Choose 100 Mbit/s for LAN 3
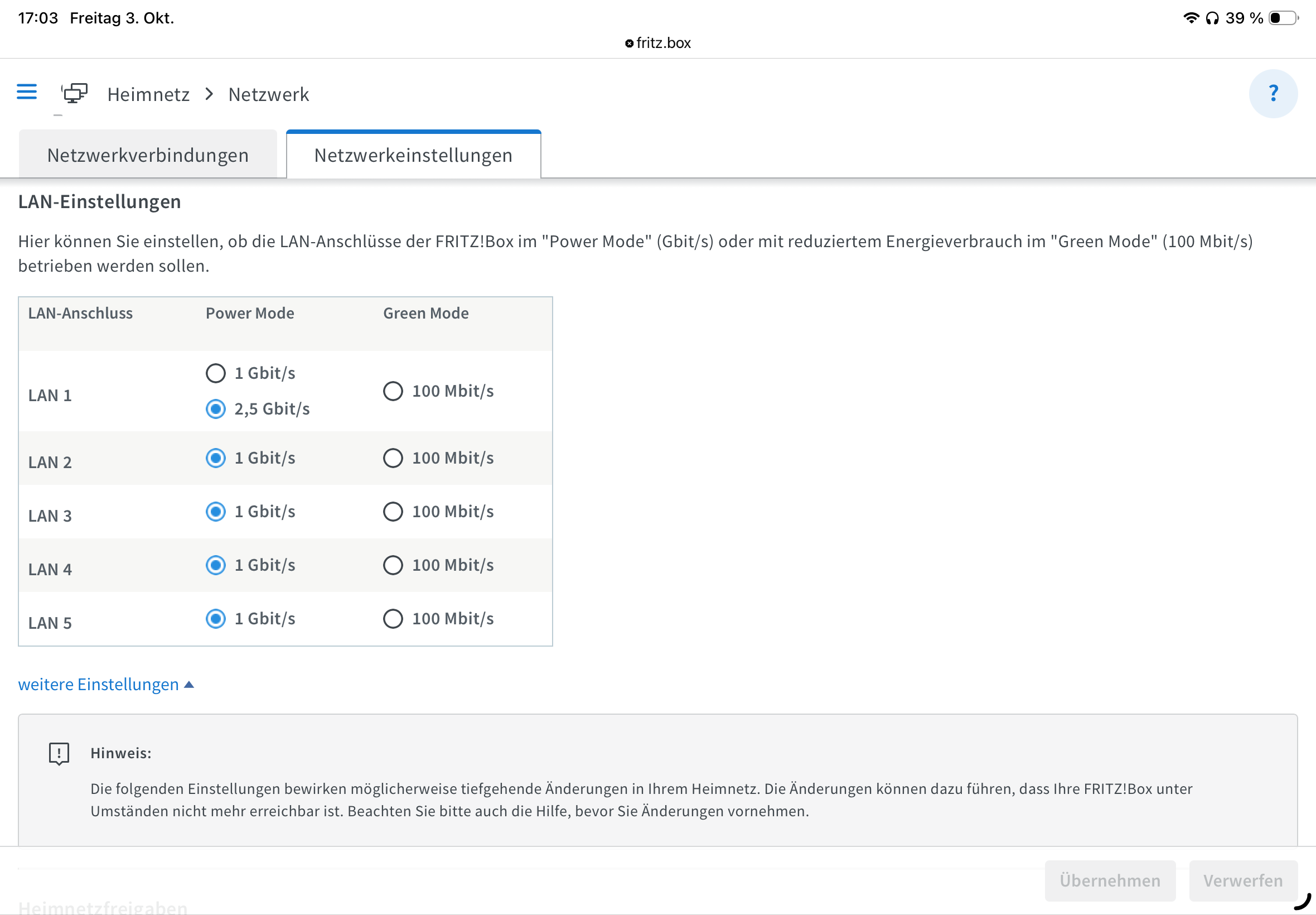Image resolution: width=1316 pixels, height=915 pixels. point(393,512)
